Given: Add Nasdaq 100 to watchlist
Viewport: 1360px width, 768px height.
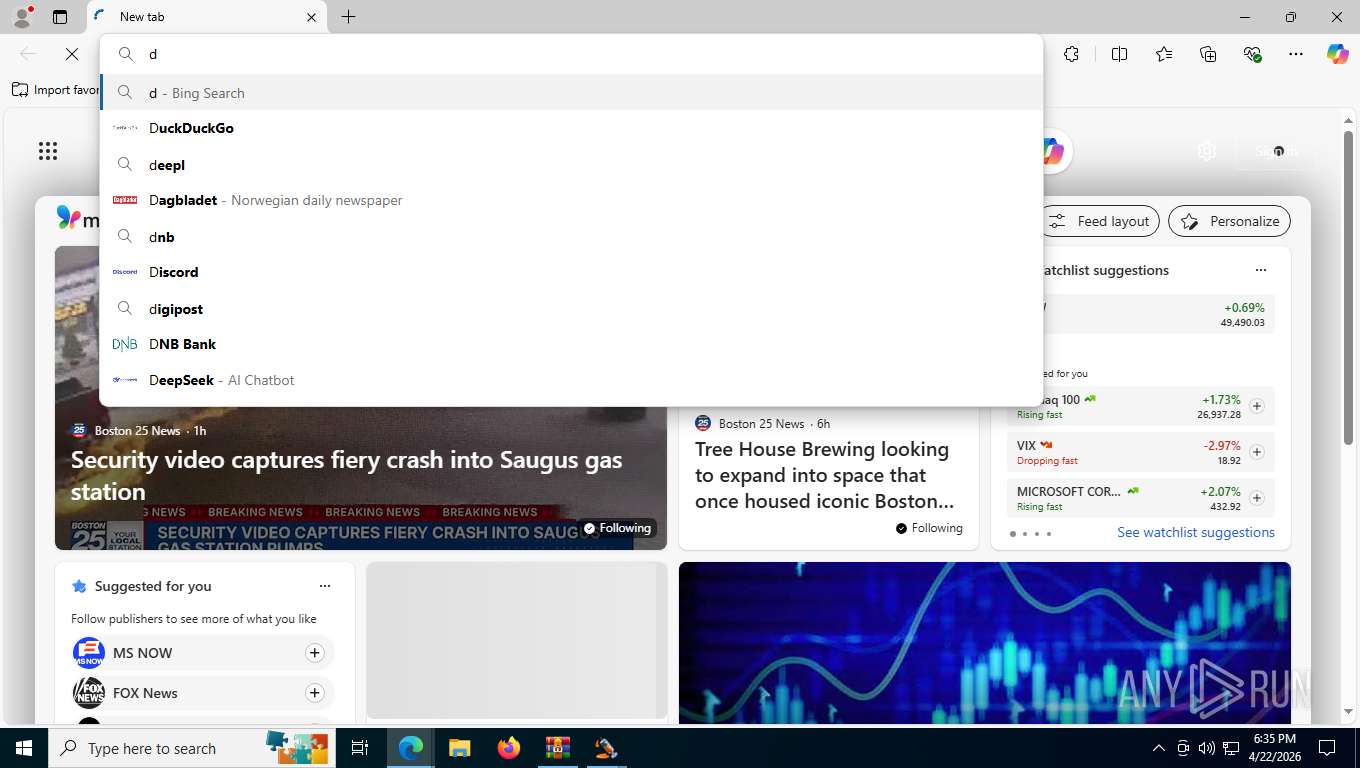Looking at the screenshot, I should 1257,406.
